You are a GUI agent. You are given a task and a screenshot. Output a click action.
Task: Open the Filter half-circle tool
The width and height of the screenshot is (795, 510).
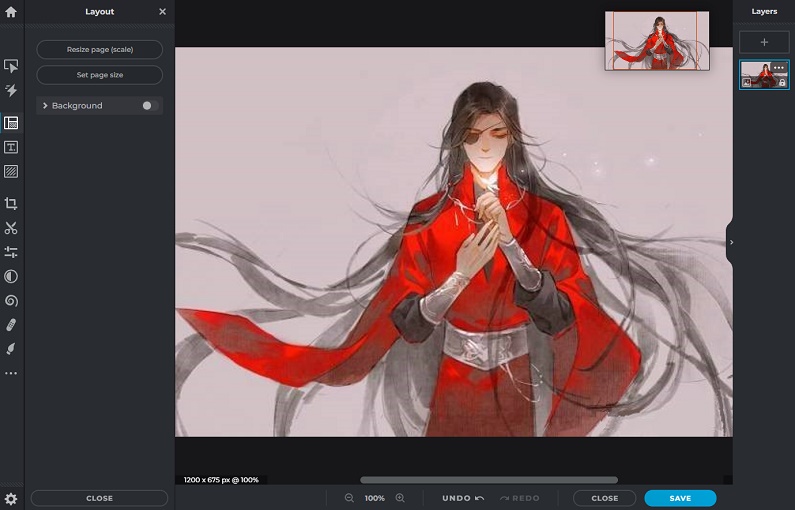pyautogui.click(x=11, y=276)
